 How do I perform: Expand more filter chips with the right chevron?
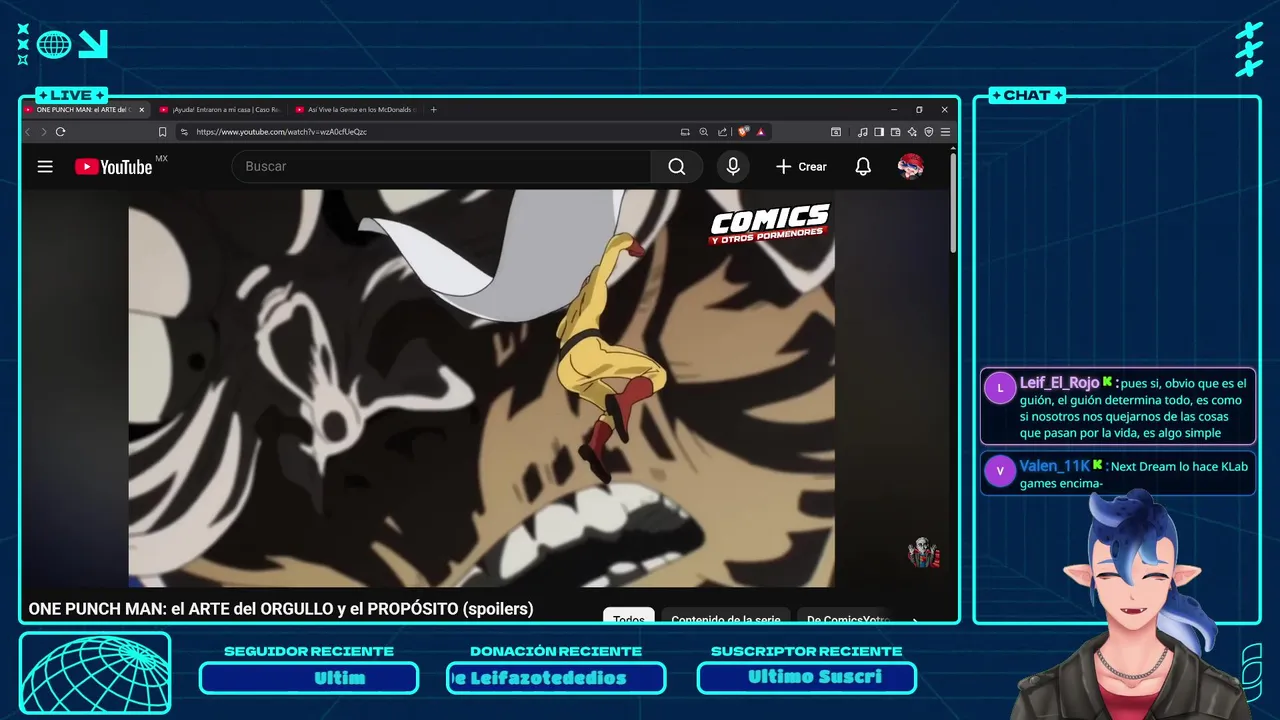click(915, 618)
